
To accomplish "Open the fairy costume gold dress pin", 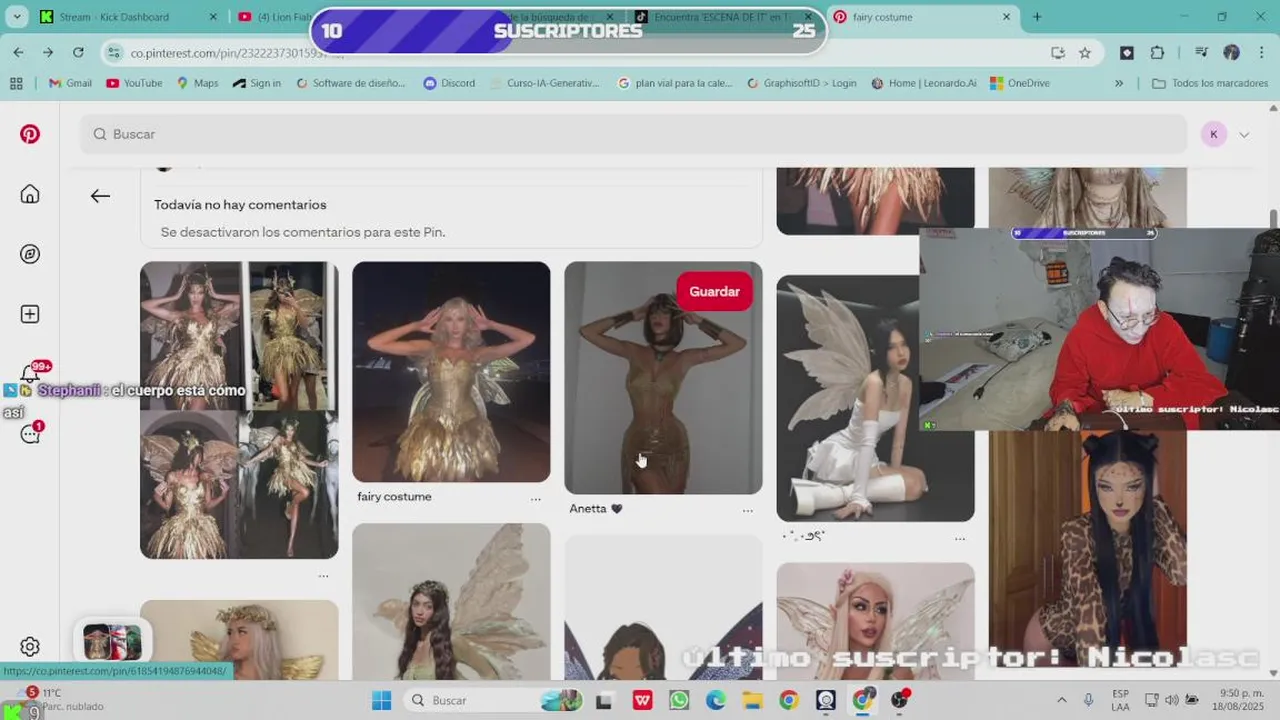I will pos(451,372).
